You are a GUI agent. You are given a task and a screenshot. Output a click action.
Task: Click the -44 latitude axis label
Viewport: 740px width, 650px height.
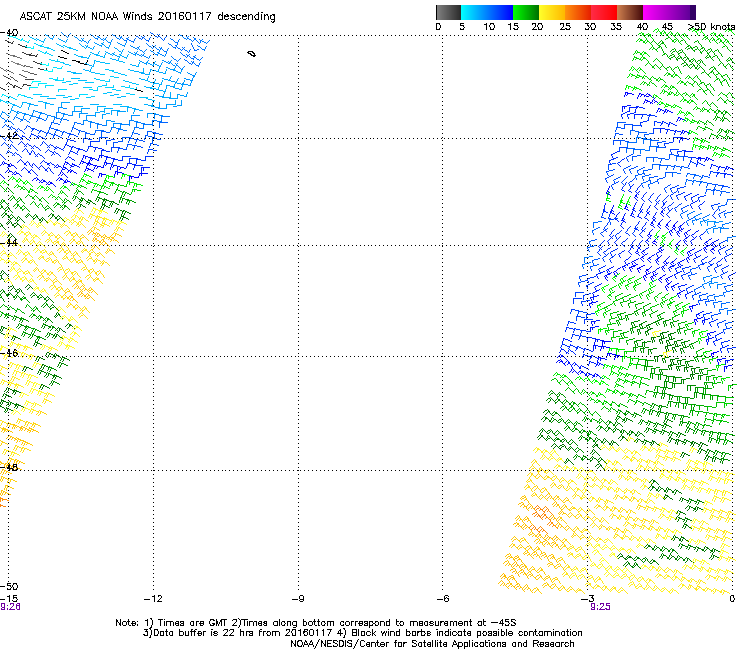[9, 243]
